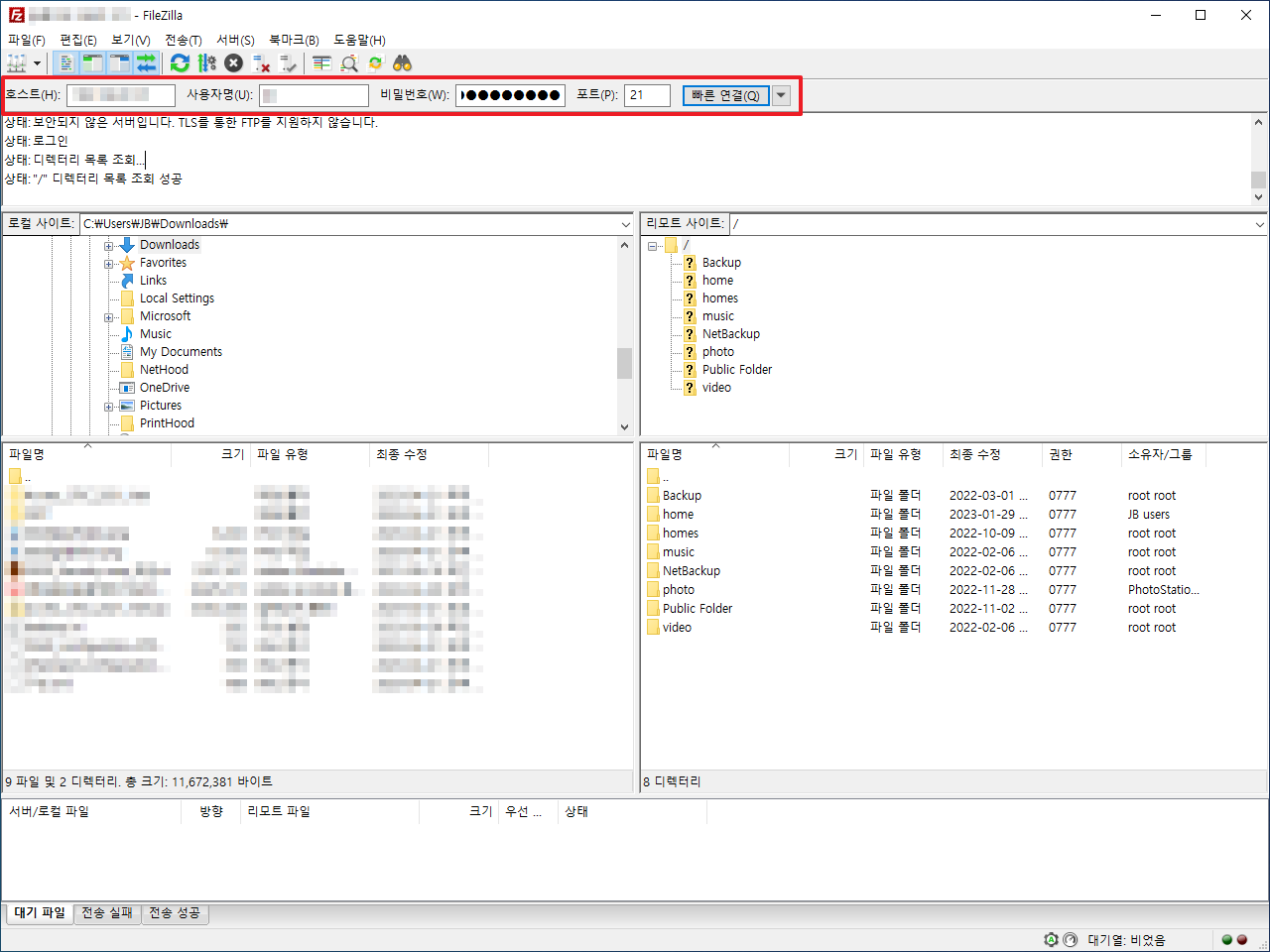Open the quick connect history dropdown
1270x952 pixels.
[x=781, y=95]
